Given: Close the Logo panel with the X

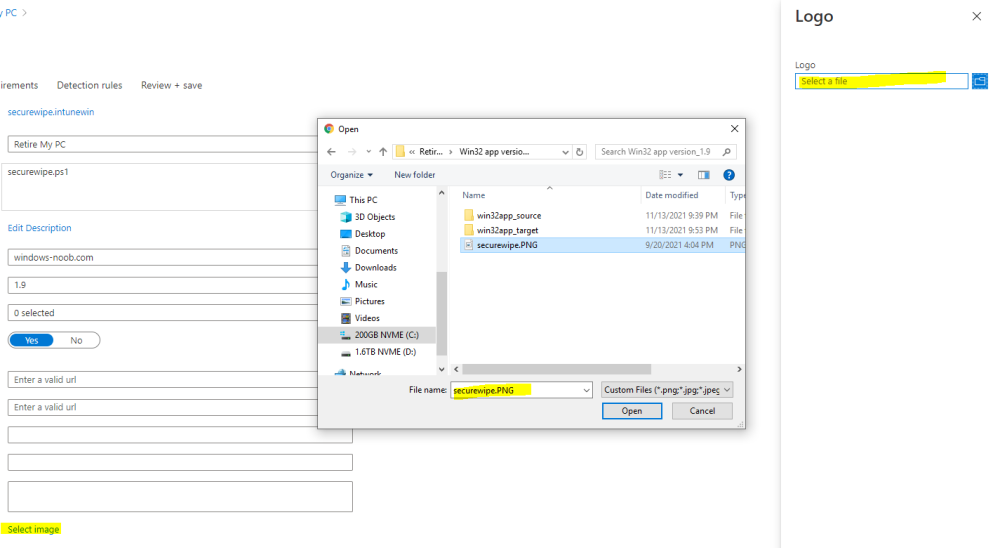Looking at the screenshot, I should pos(976,17).
